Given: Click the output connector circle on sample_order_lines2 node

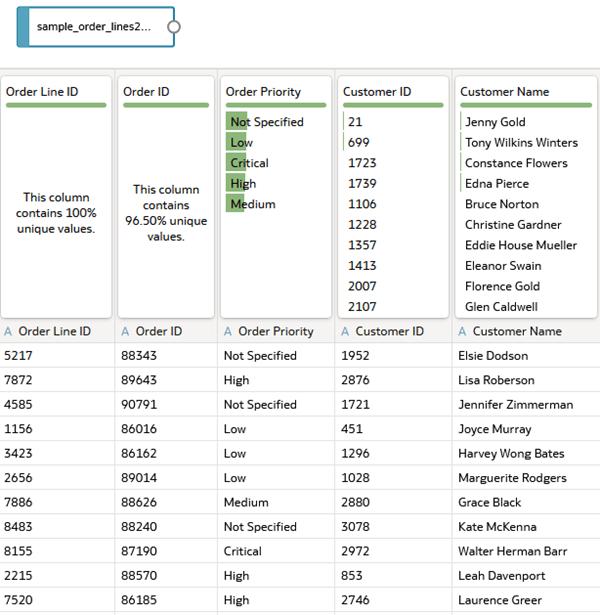Looking at the screenshot, I should [174, 27].
